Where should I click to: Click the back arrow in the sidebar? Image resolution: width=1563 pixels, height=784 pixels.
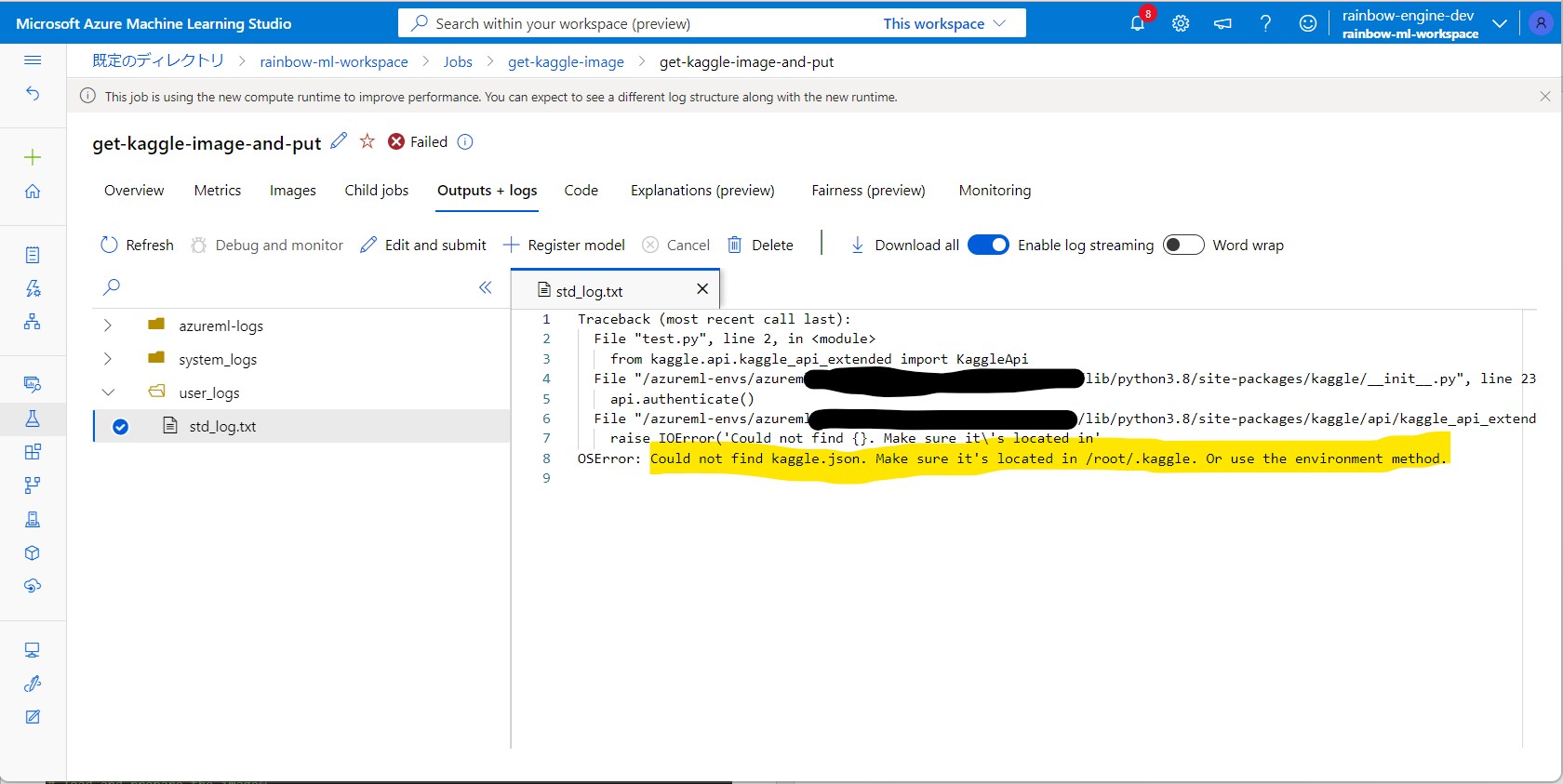[x=33, y=93]
